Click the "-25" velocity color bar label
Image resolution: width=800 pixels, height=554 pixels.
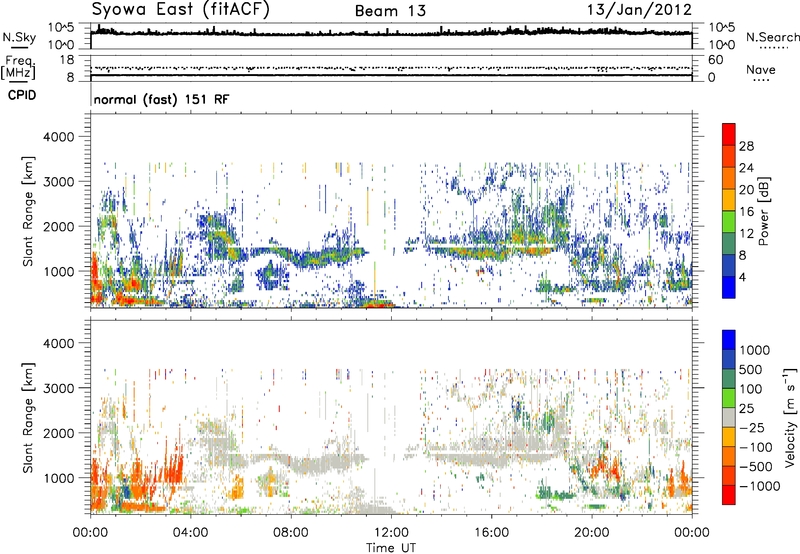(752, 427)
